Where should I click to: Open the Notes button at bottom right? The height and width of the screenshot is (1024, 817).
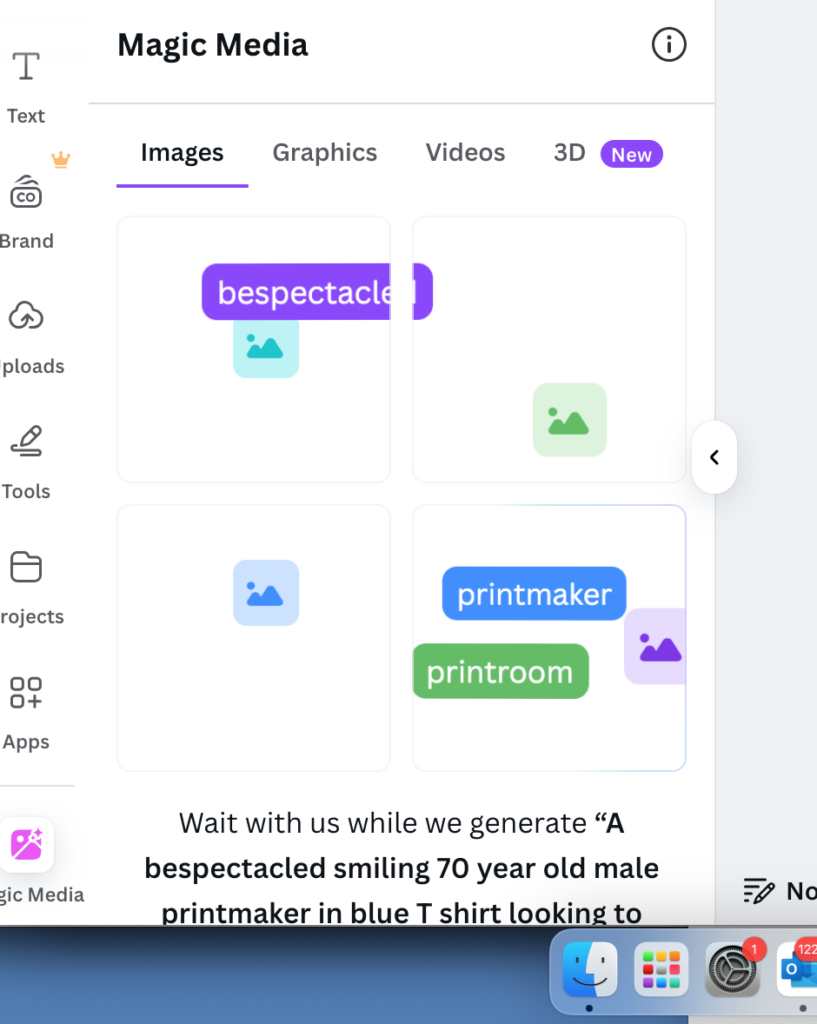(780, 891)
